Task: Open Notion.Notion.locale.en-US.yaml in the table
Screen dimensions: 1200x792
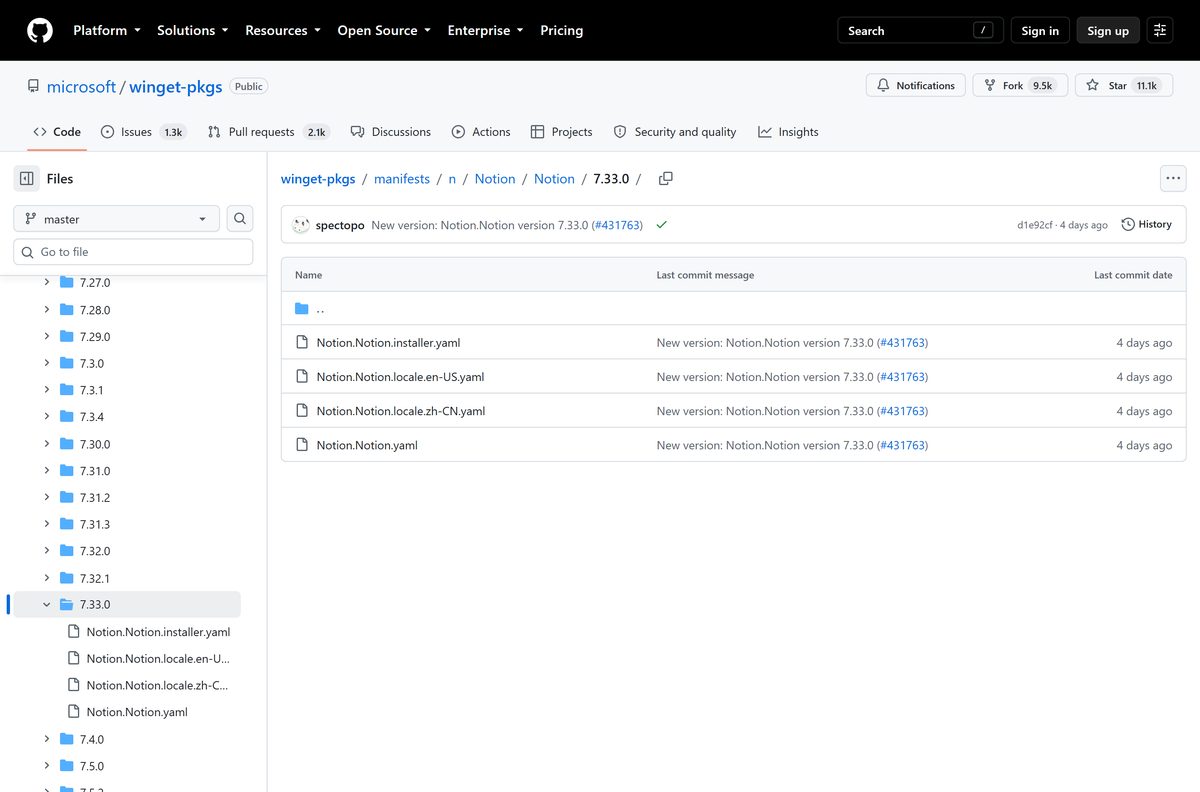Action: pos(400,377)
